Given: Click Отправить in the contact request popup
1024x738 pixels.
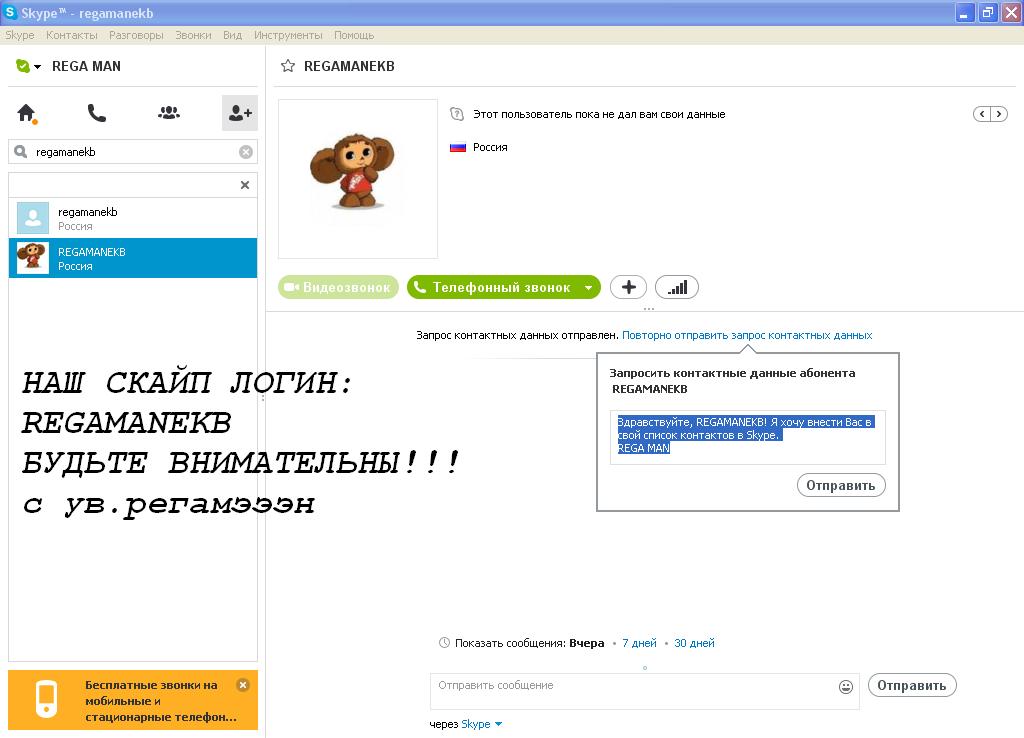Looking at the screenshot, I should (841, 485).
